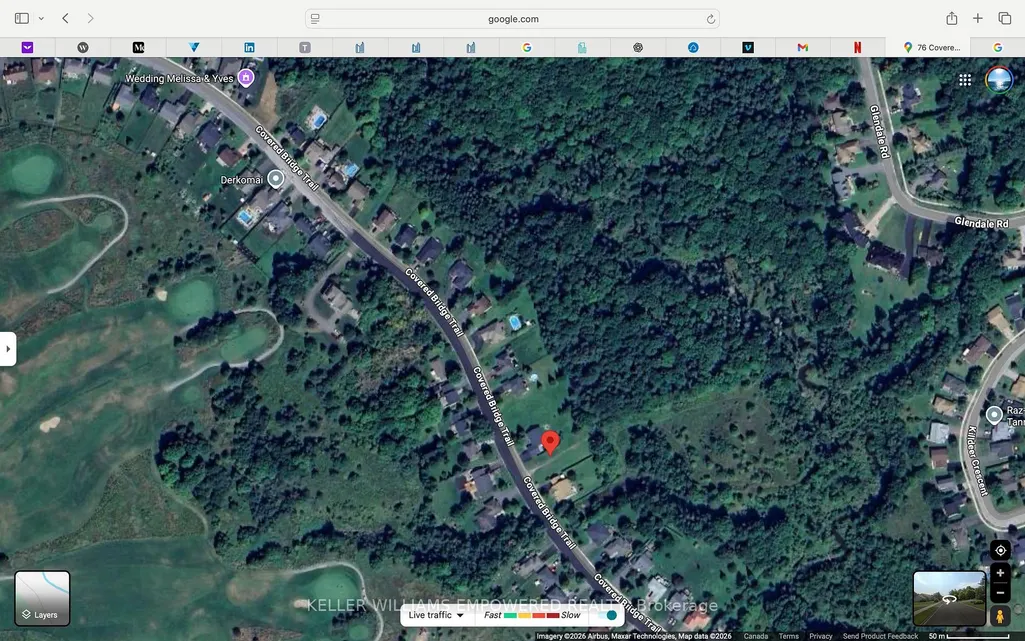The height and width of the screenshot is (641, 1025).
Task: Open the Live traffic dropdown
Action: (435, 615)
